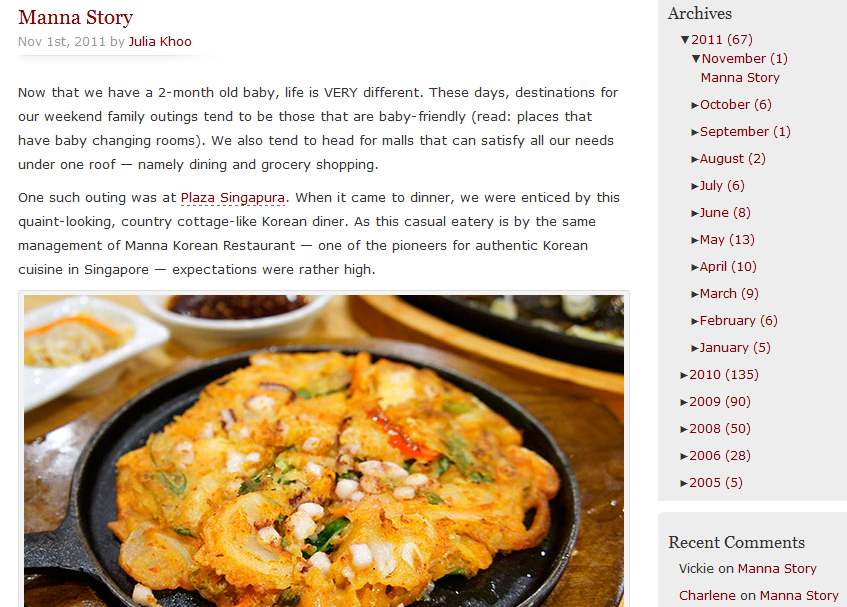Collapse the 2011 archive year triangle

[685, 39]
